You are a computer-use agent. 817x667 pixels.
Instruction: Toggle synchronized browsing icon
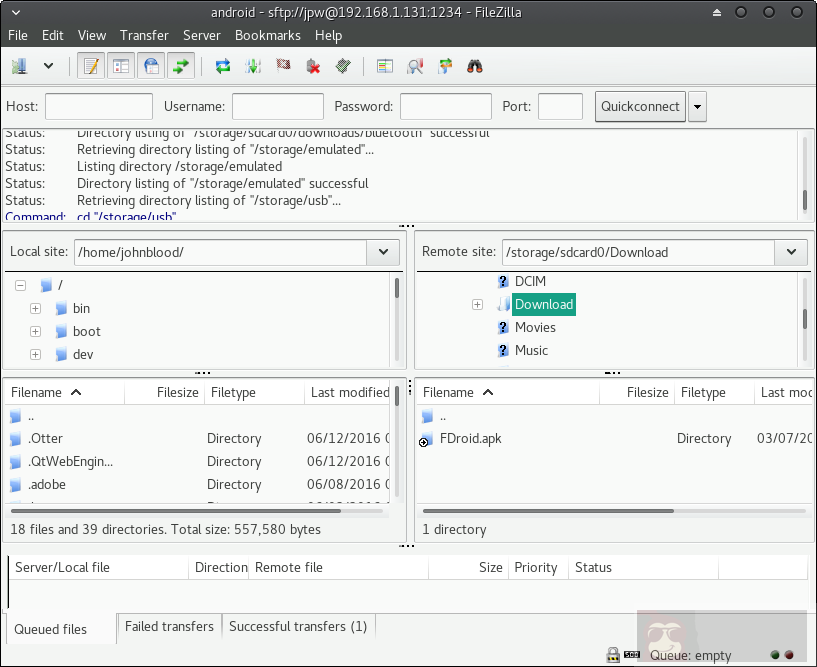445,66
